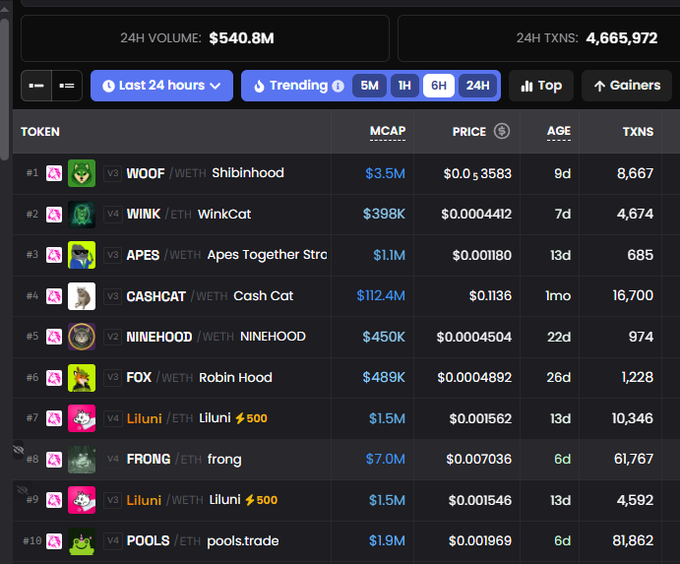680x564 pixels.
Task: Click 24H VOLUME $540.8M stat box
Action: [x=205, y=39]
